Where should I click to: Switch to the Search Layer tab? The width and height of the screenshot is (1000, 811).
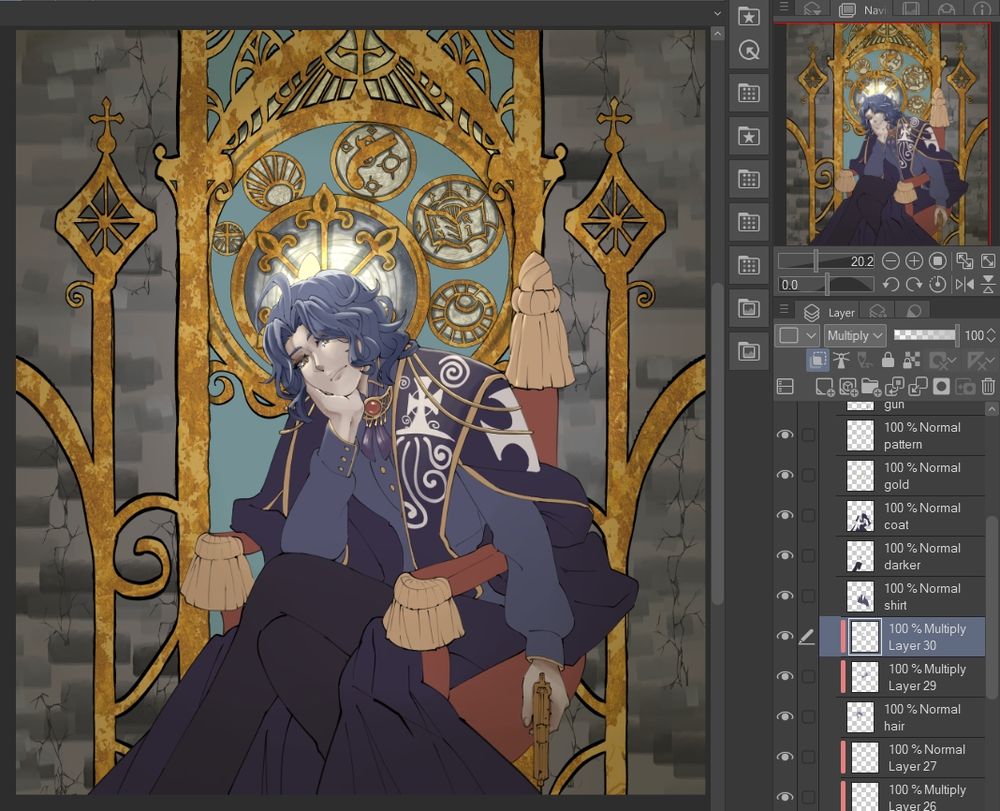point(878,312)
